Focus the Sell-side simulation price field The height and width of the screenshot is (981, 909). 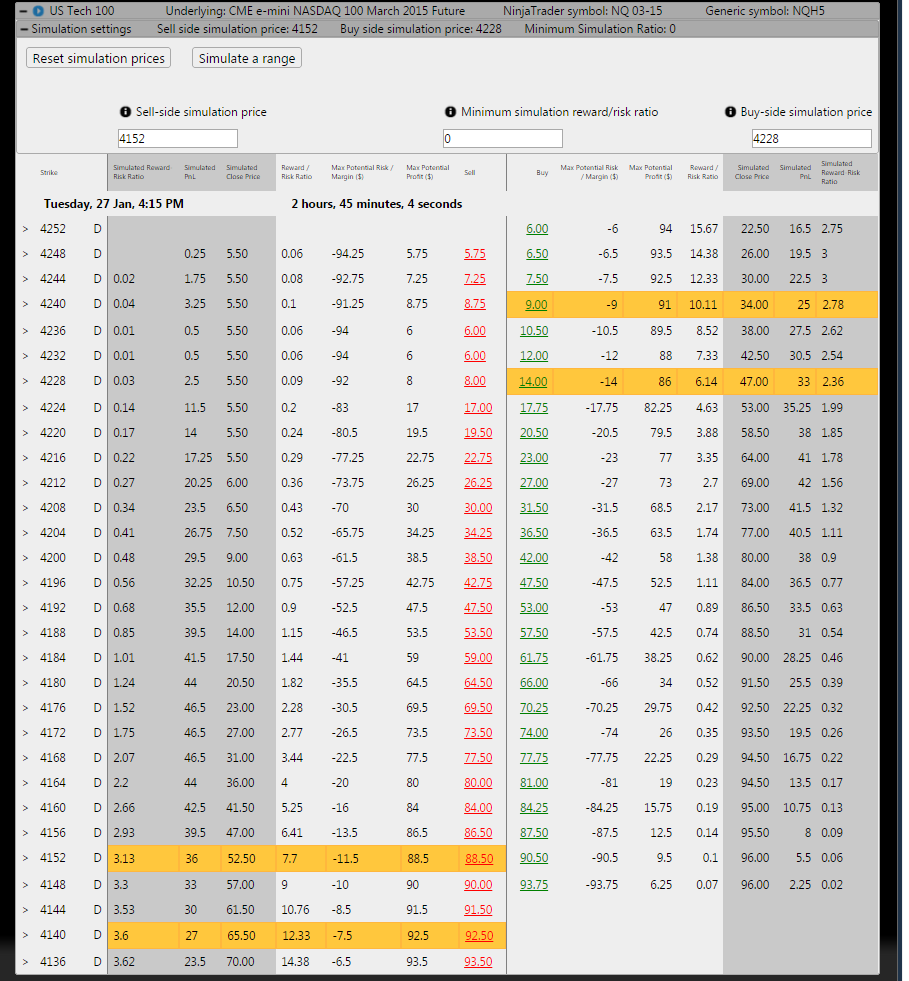point(178,138)
